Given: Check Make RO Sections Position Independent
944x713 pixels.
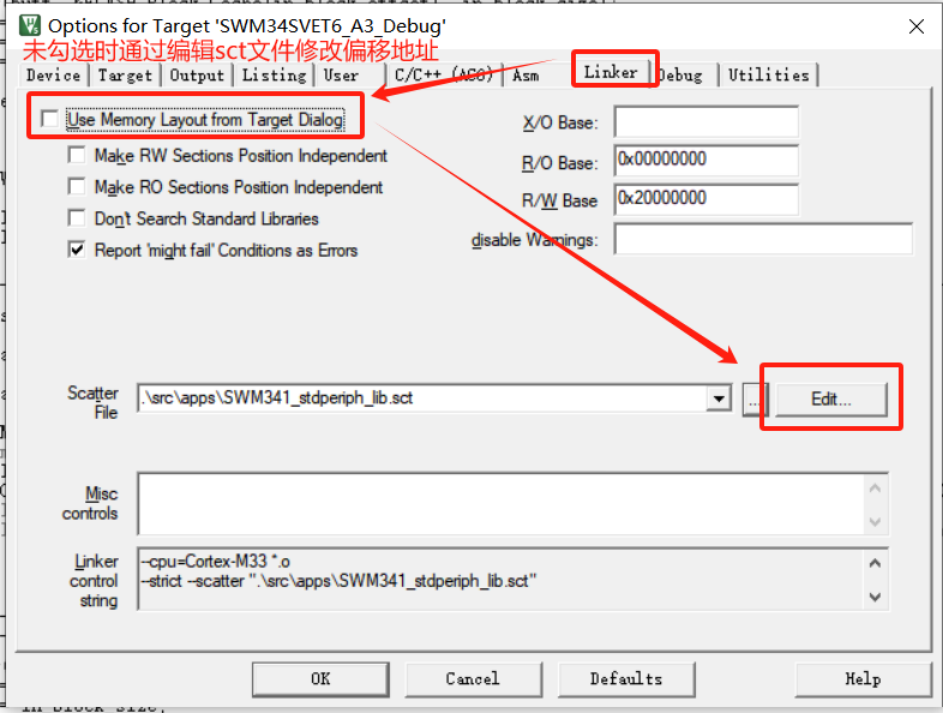Looking at the screenshot, I should point(76,187).
